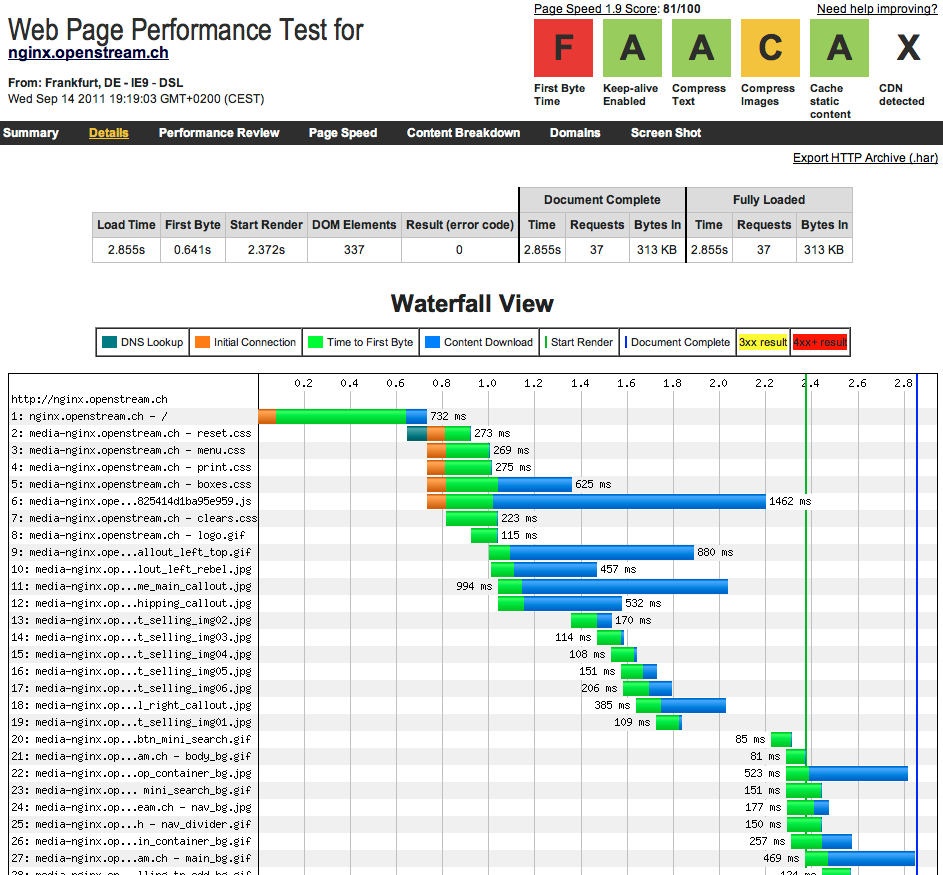Click the Keep-alive Enabled A grade box
Image resolution: width=943 pixels, height=875 pixels.
[x=632, y=48]
